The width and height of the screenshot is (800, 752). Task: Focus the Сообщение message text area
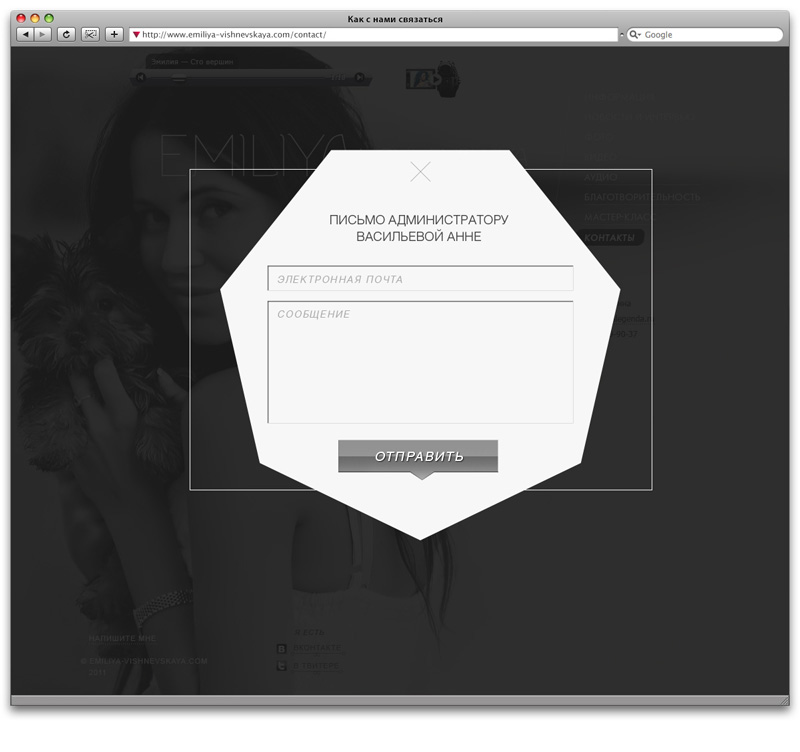click(x=420, y=362)
